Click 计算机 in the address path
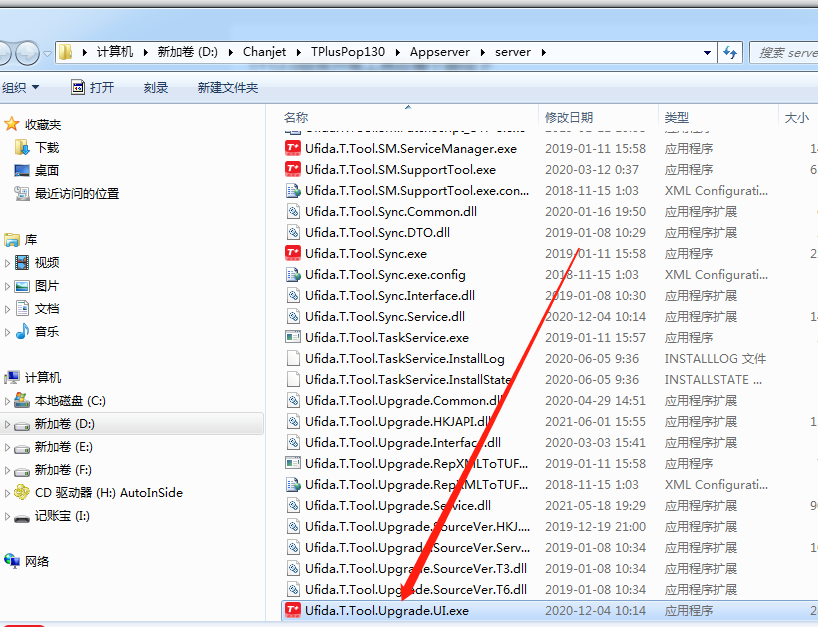 pos(115,52)
